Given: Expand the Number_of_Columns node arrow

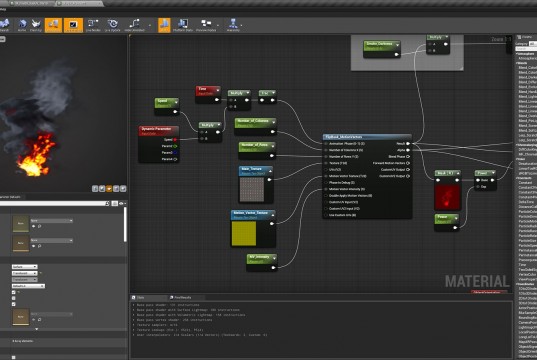Looking at the screenshot, I should coord(274,122).
